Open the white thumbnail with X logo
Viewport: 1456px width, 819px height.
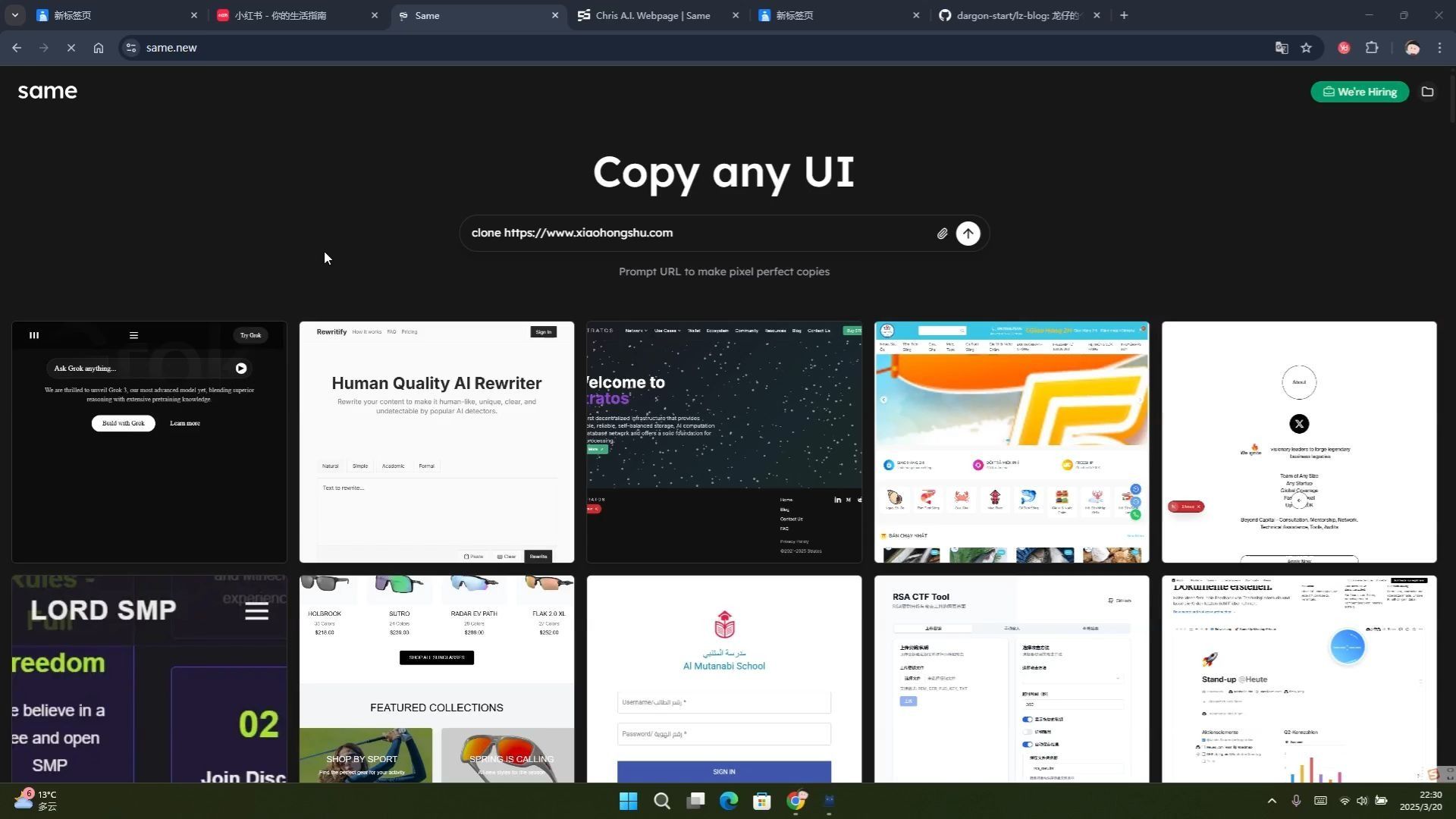pyautogui.click(x=1299, y=442)
